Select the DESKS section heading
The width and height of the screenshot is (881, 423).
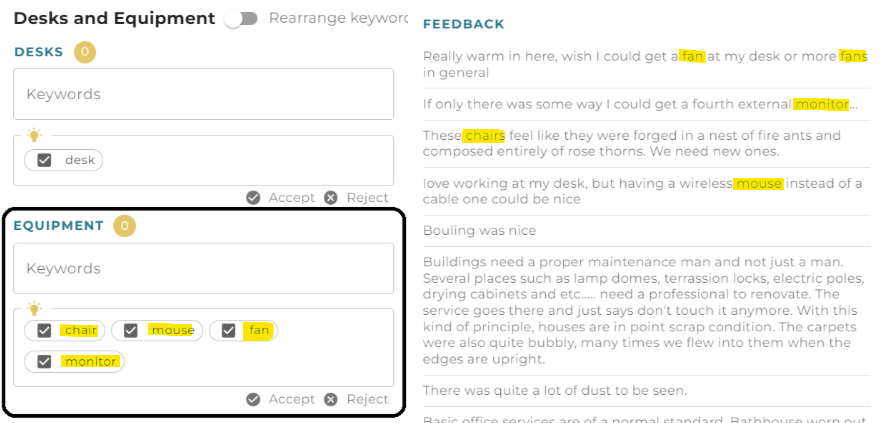click(x=39, y=52)
